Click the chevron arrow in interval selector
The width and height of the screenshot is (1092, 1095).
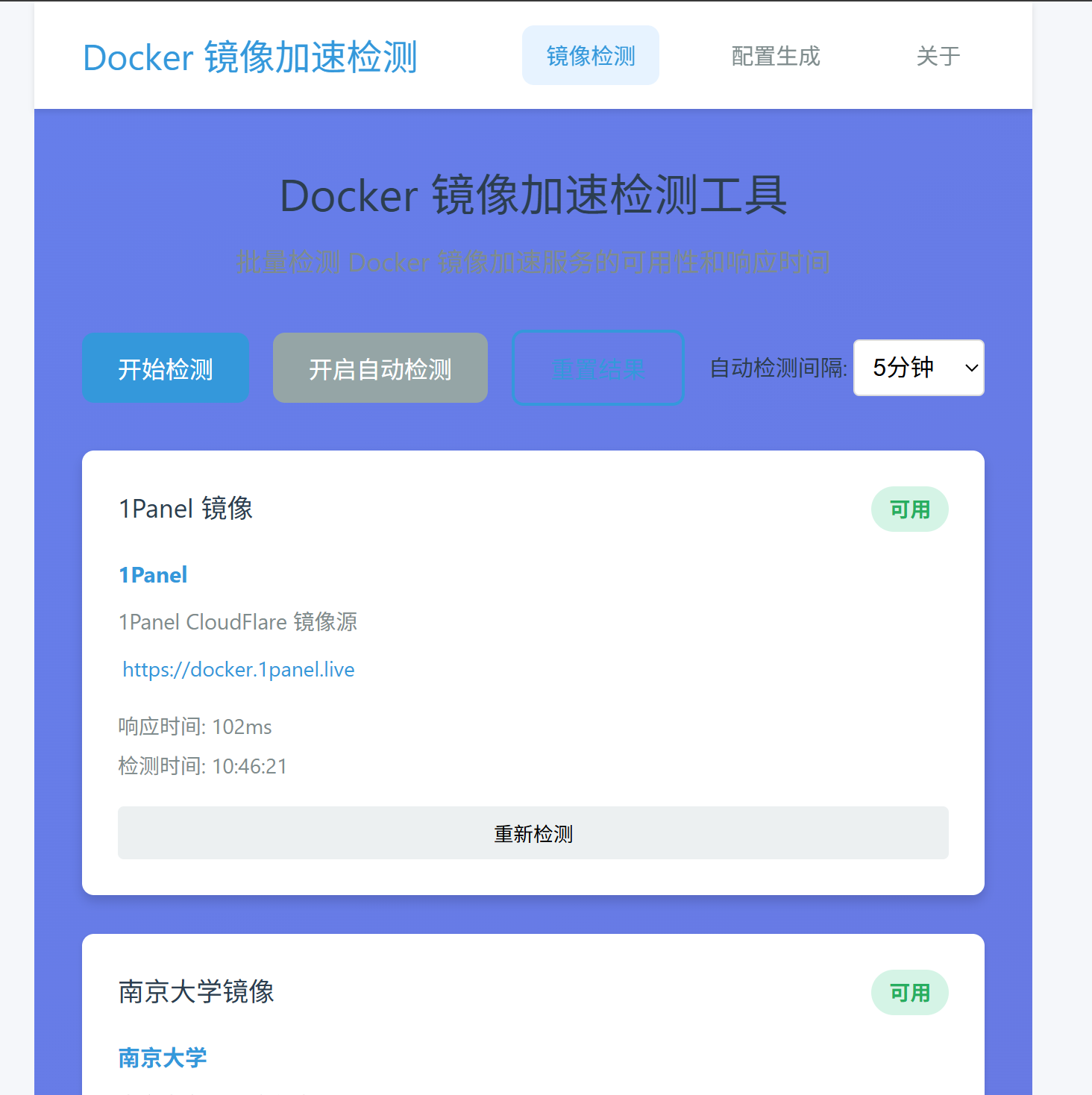[971, 368]
